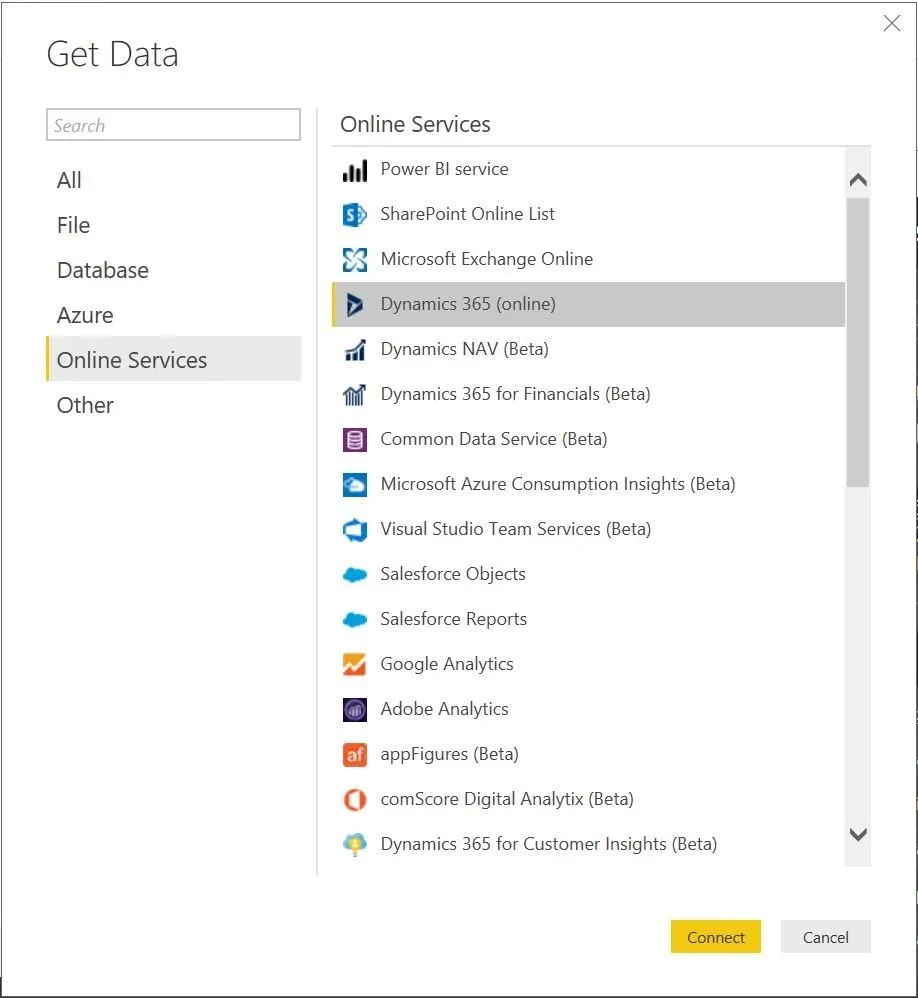The height and width of the screenshot is (998, 918).
Task: Click the Dynamics NAV (Beta) icon
Action: pyautogui.click(x=355, y=350)
